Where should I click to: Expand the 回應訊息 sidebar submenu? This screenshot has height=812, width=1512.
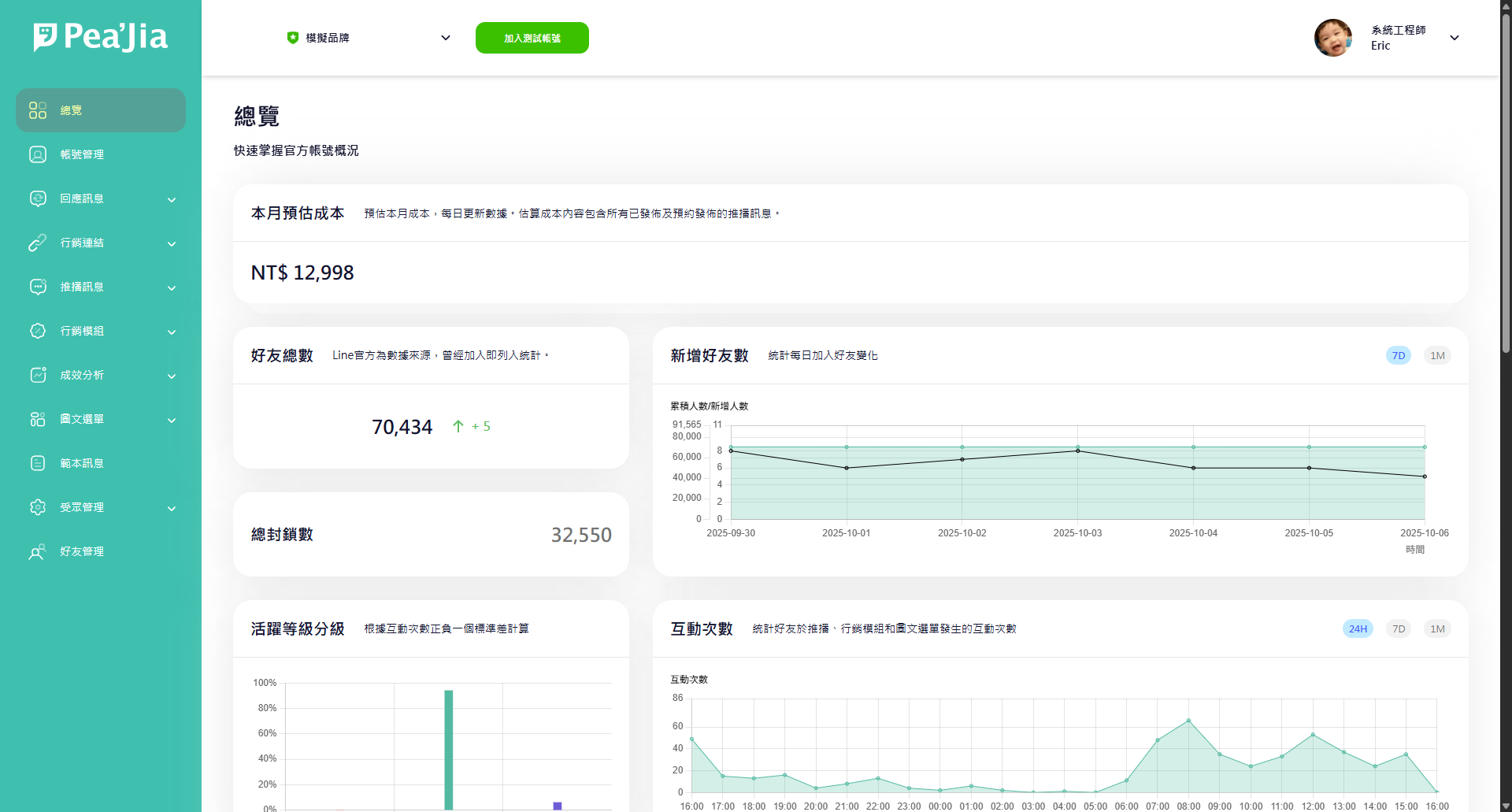coord(172,199)
